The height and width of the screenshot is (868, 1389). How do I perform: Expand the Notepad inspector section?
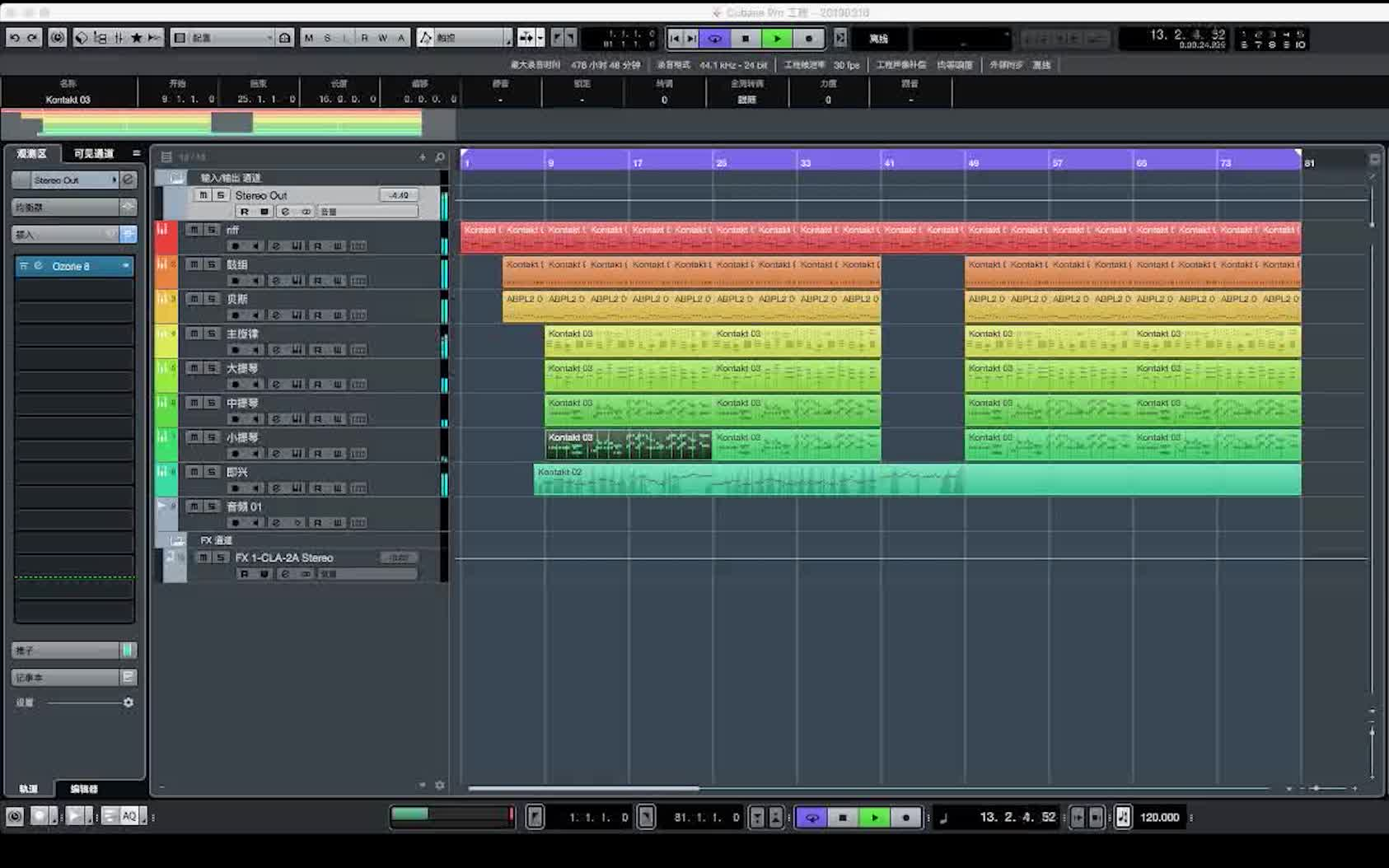click(65, 677)
